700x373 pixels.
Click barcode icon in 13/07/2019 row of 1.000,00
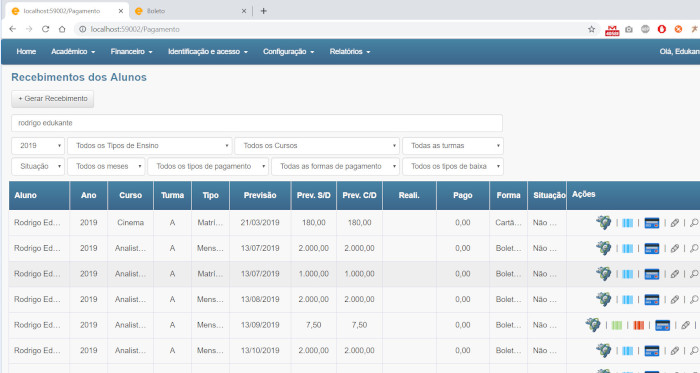click(627, 274)
